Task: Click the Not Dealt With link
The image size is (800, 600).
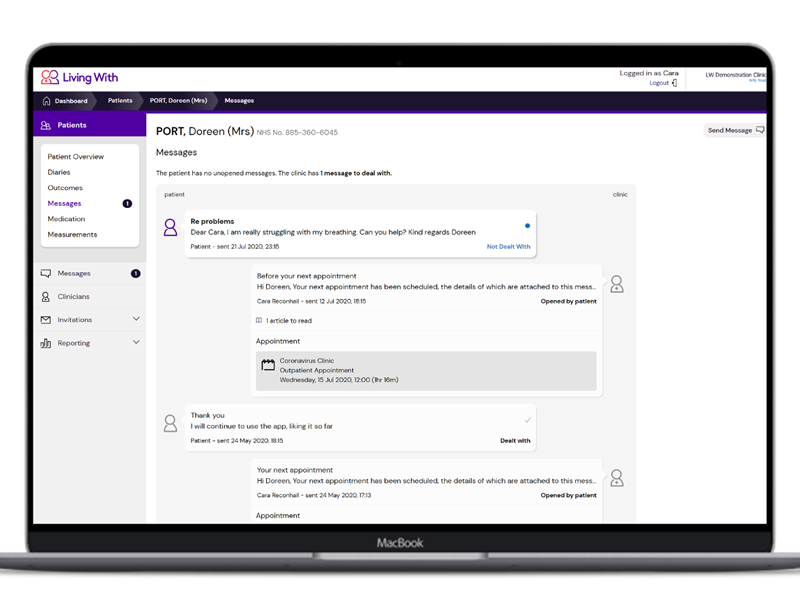Action: [x=508, y=246]
